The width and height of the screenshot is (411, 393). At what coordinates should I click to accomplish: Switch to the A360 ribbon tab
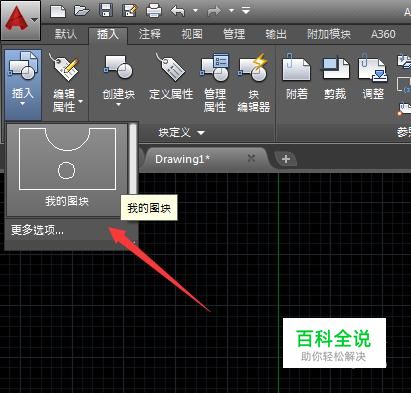pyautogui.click(x=383, y=34)
